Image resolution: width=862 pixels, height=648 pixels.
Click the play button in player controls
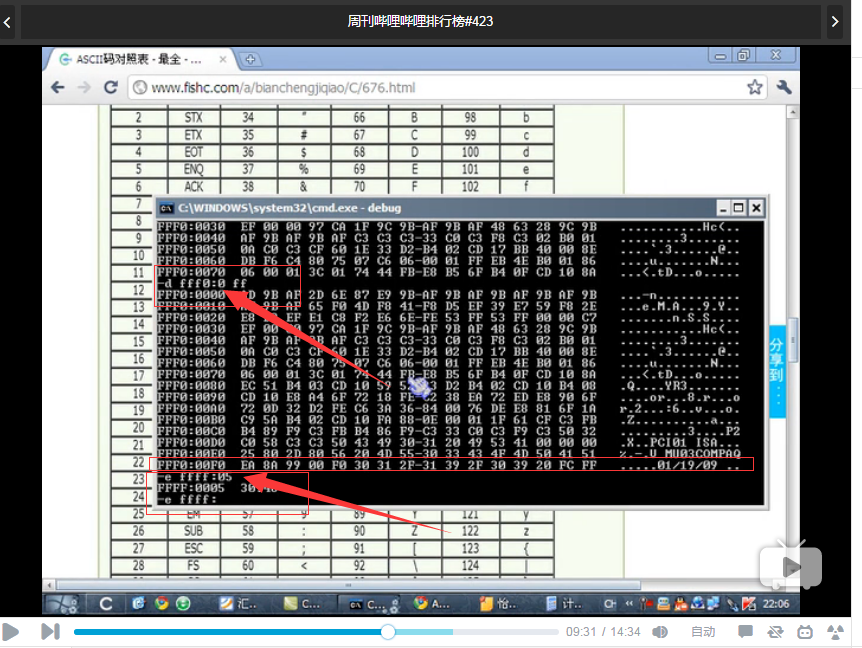pos(10,632)
